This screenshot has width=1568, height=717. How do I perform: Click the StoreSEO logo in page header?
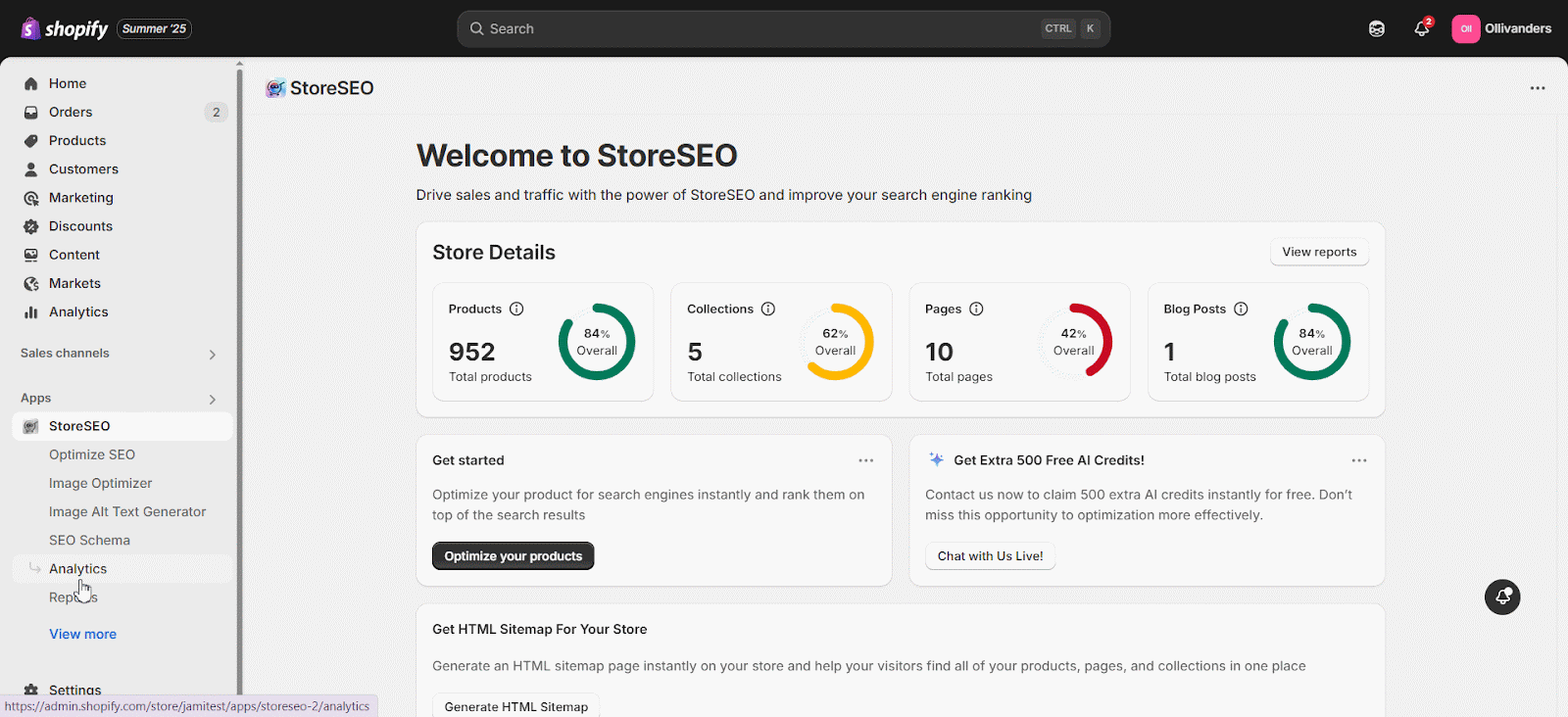(275, 88)
